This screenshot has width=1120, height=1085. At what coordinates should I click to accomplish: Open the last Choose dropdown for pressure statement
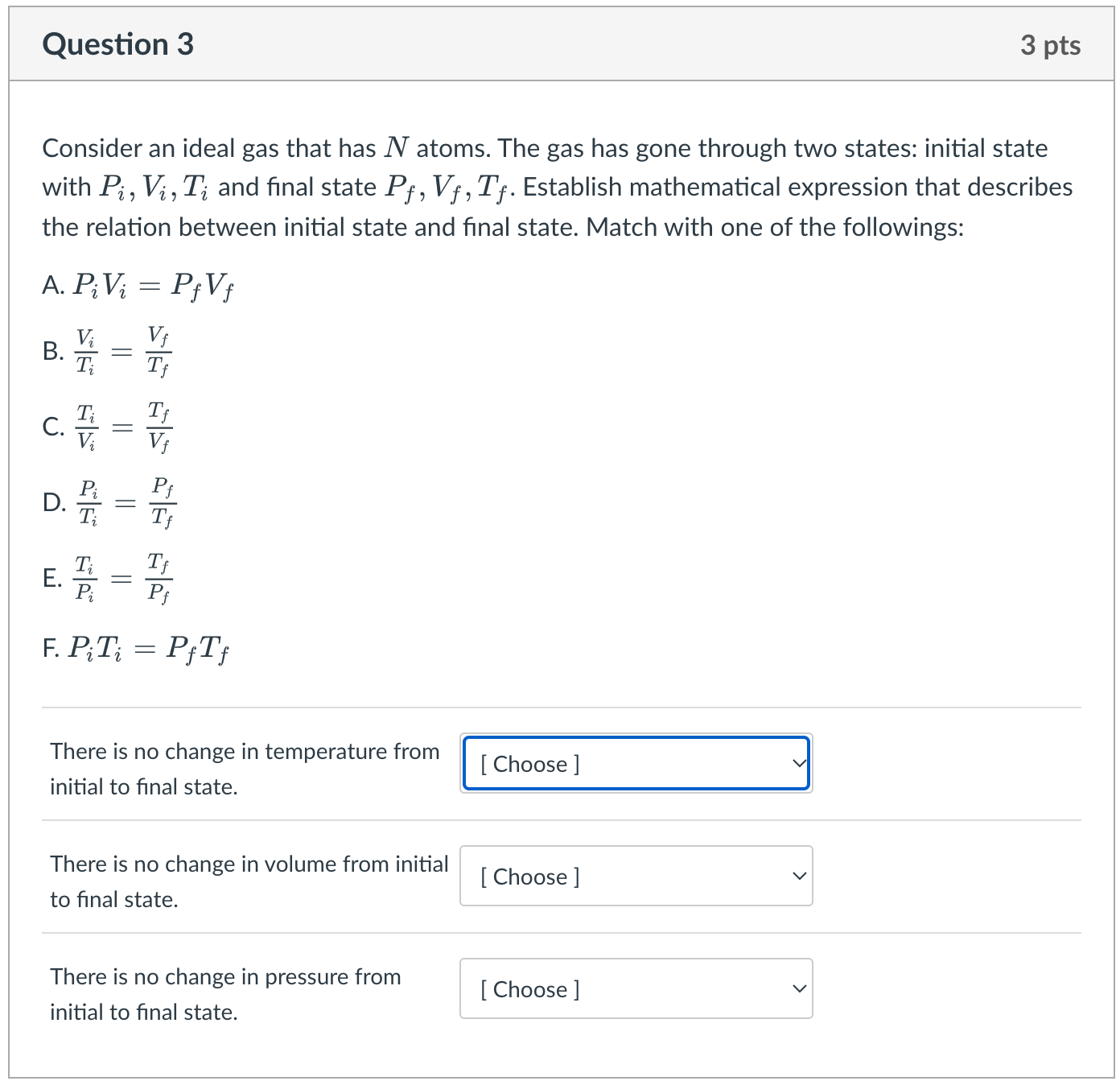click(635, 988)
